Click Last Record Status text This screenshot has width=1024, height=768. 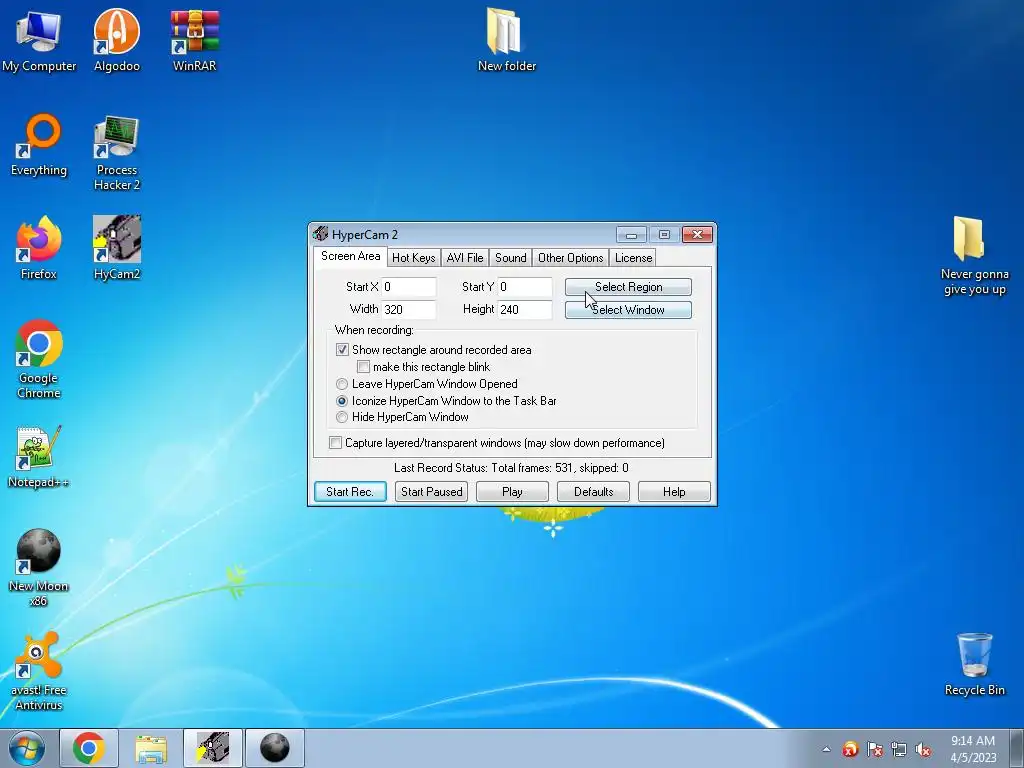(511, 468)
